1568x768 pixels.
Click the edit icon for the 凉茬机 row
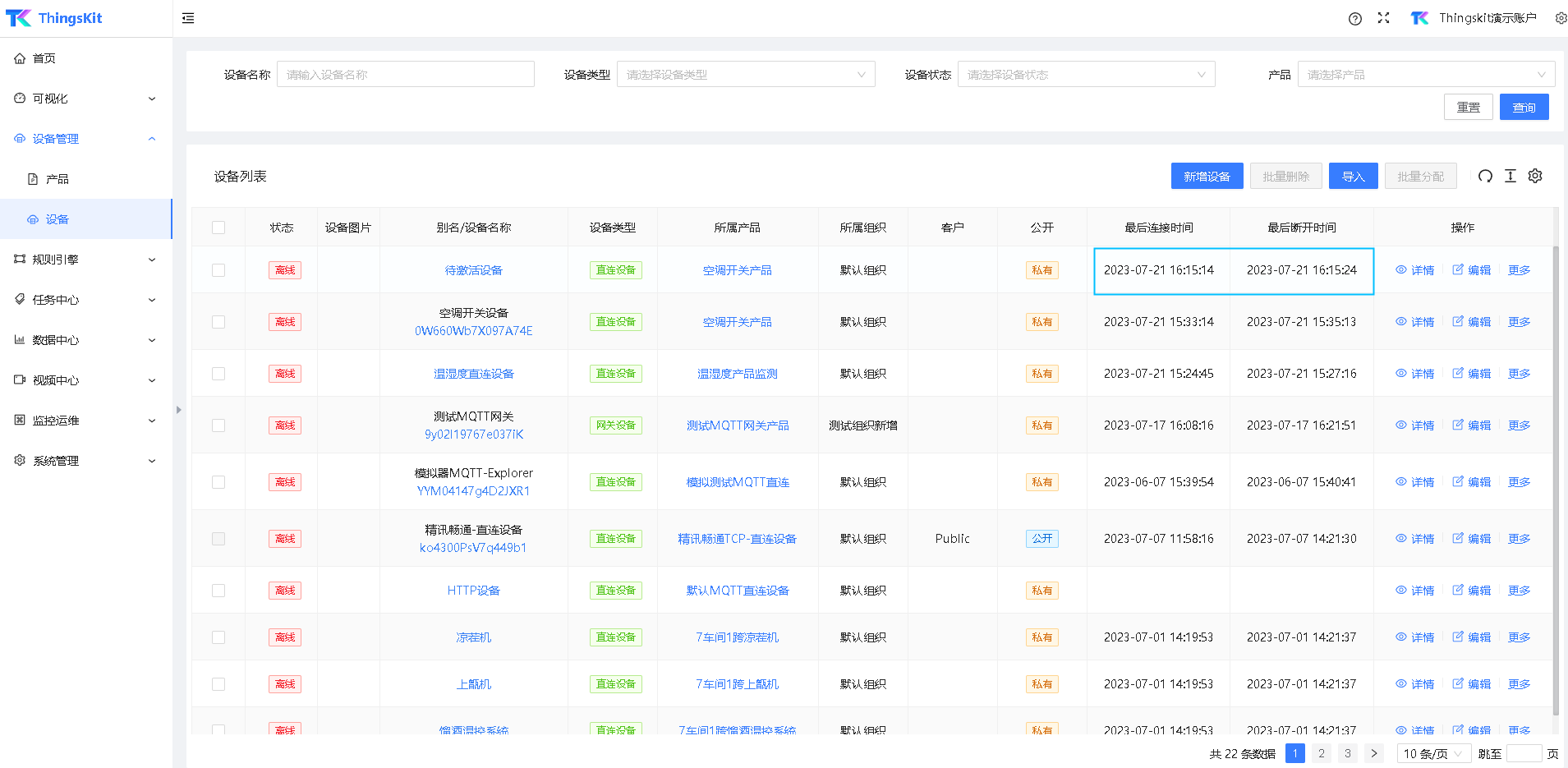coord(1458,637)
